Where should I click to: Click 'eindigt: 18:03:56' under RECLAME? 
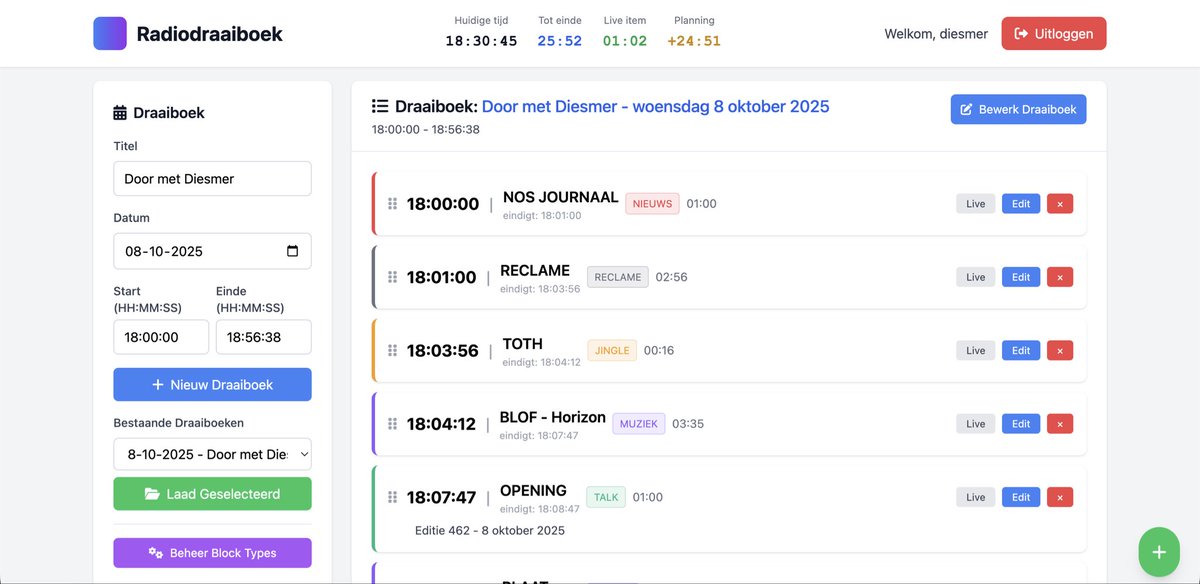[540, 289]
